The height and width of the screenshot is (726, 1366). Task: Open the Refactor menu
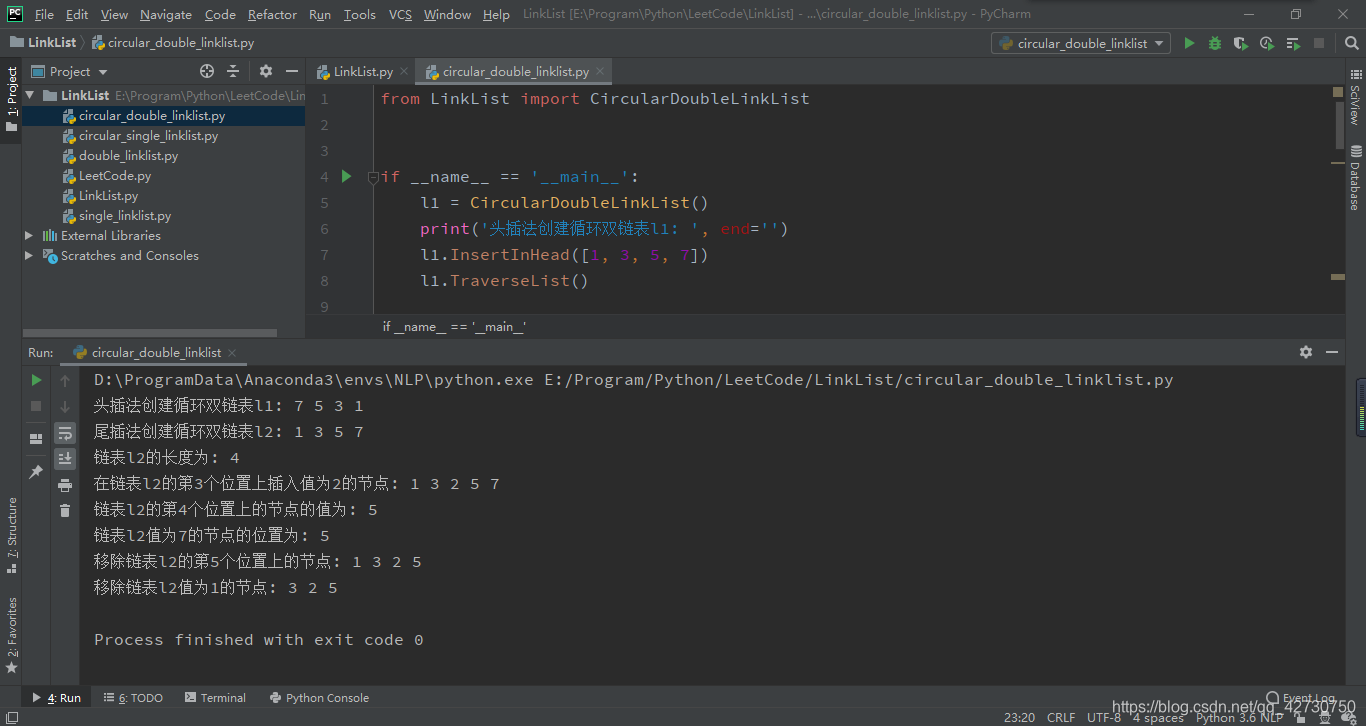click(272, 14)
